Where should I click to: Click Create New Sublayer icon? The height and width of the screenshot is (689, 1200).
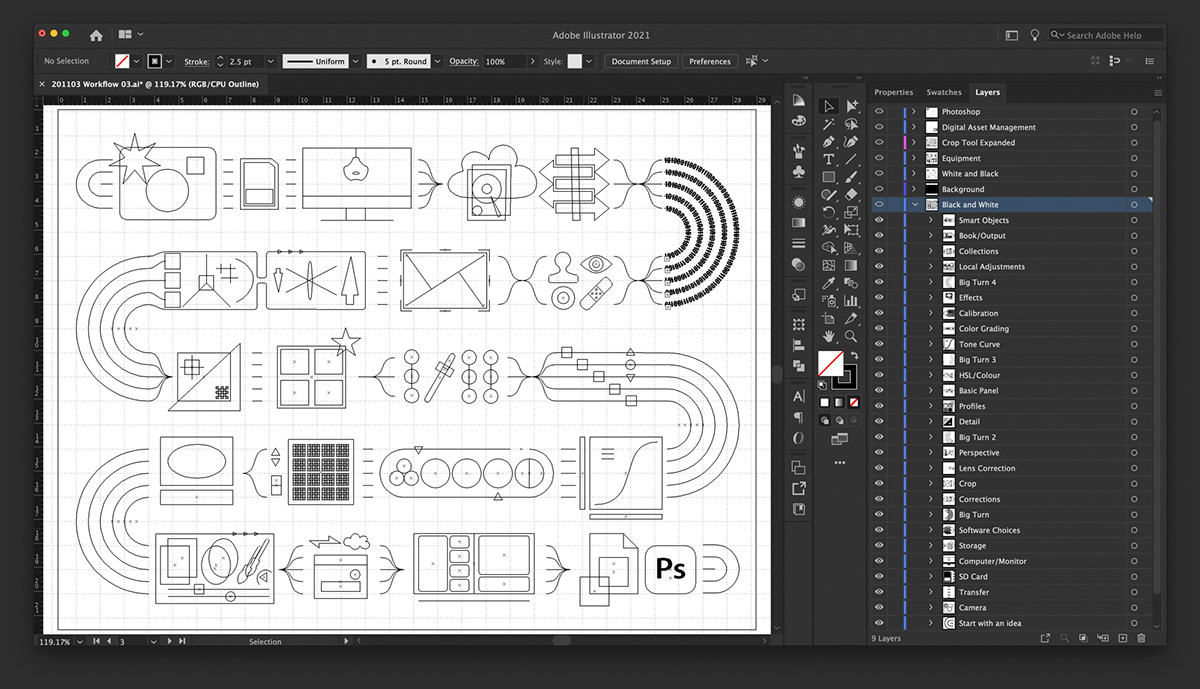point(1104,638)
